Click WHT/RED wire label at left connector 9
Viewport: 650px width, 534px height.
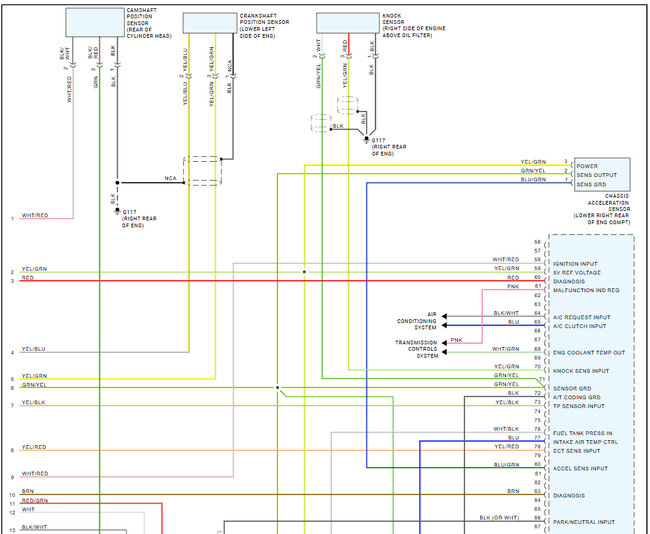click(x=35, y=473)
